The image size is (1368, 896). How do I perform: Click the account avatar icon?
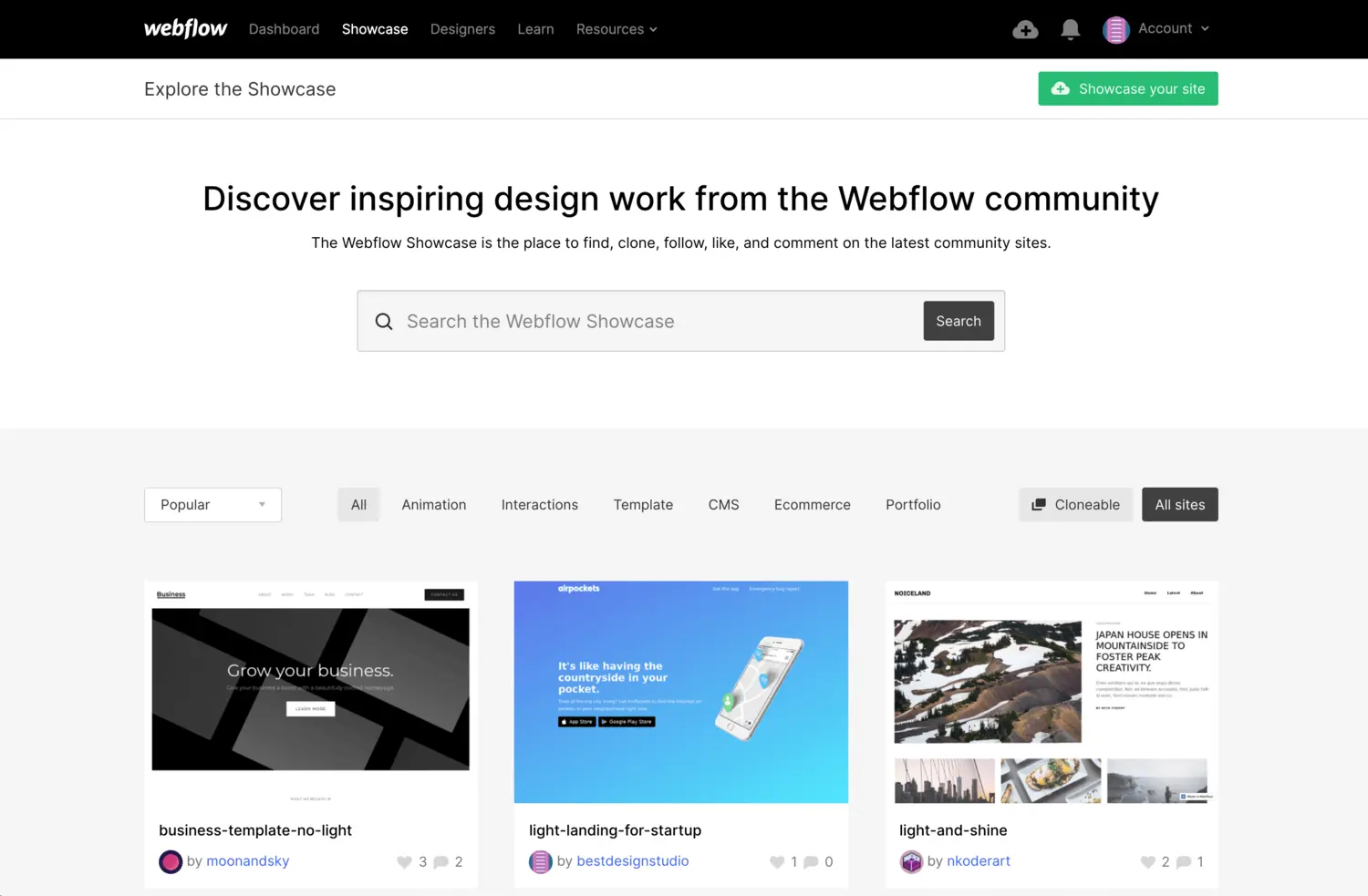[x=1116, y=30]
